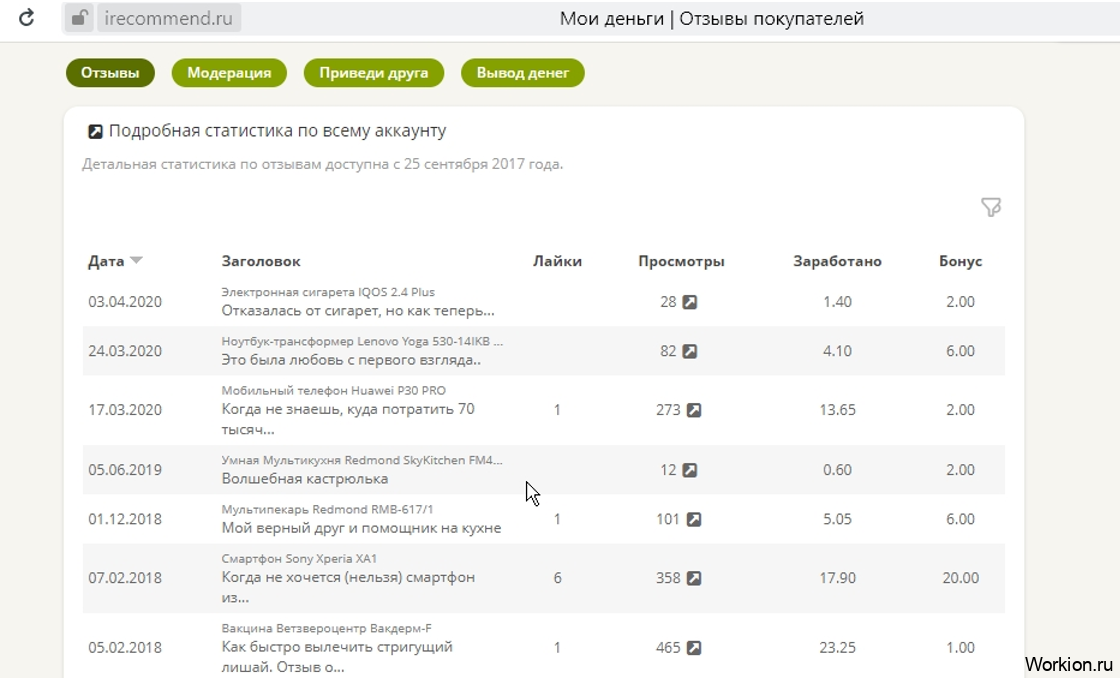This screenshot has width=1120, height=678.
Task: Reload the page with the refresh icon
Action: 26,18
